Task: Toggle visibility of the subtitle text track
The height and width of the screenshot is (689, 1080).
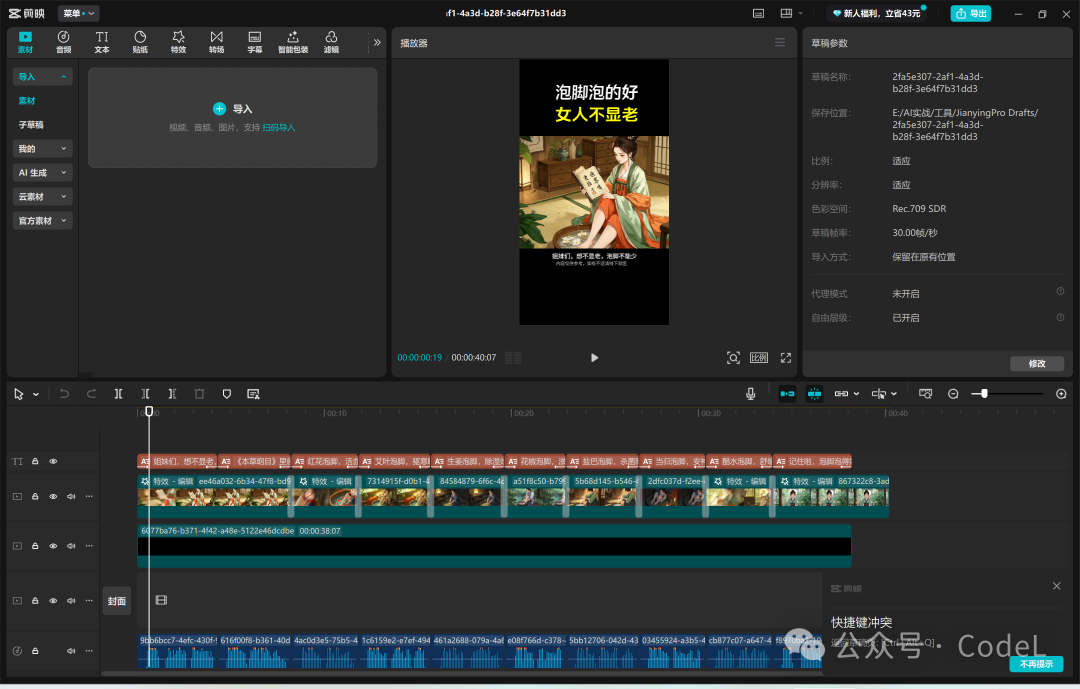Action: point(53,461)
